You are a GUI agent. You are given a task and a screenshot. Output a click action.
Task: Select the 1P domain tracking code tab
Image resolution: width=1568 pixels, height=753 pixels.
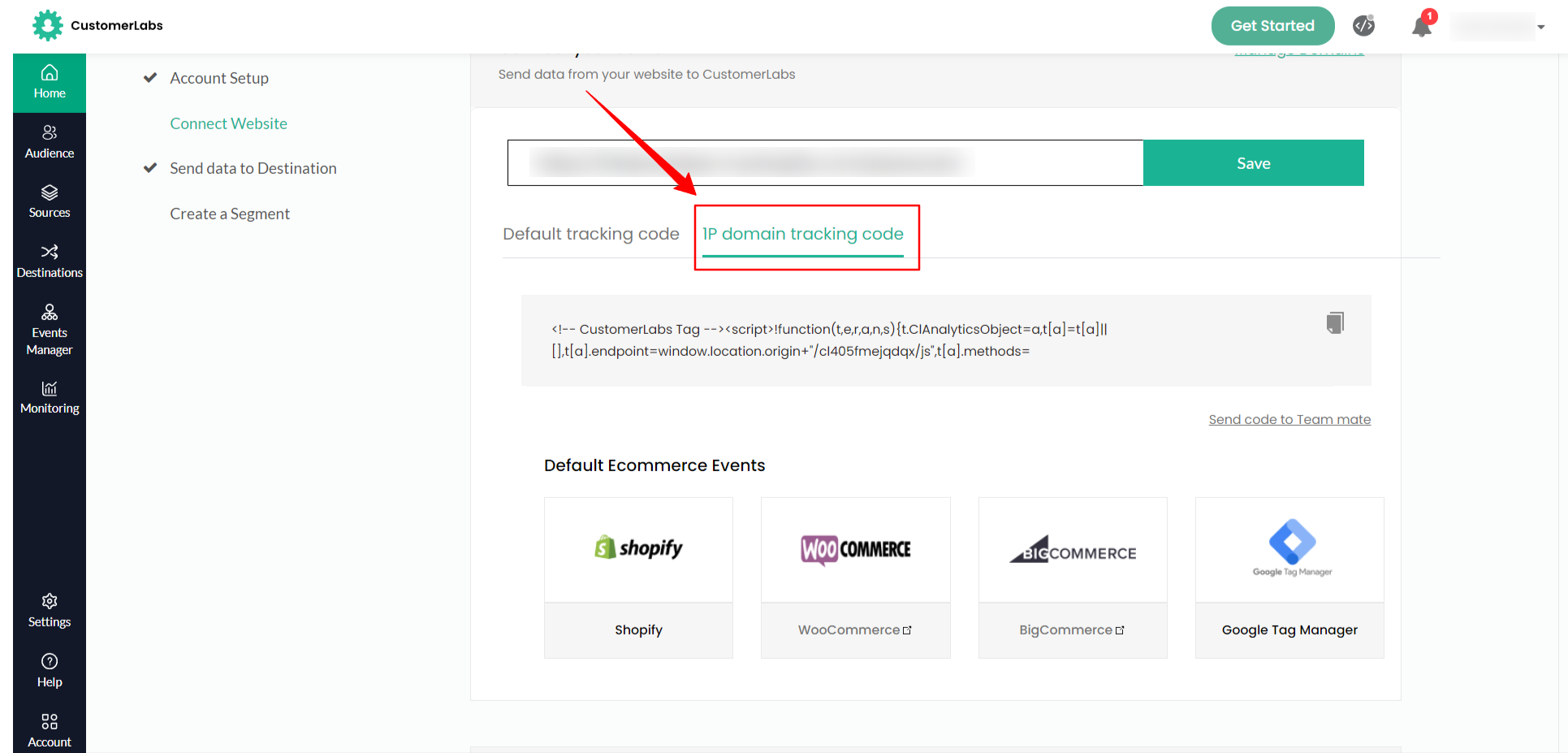point(803,234)
